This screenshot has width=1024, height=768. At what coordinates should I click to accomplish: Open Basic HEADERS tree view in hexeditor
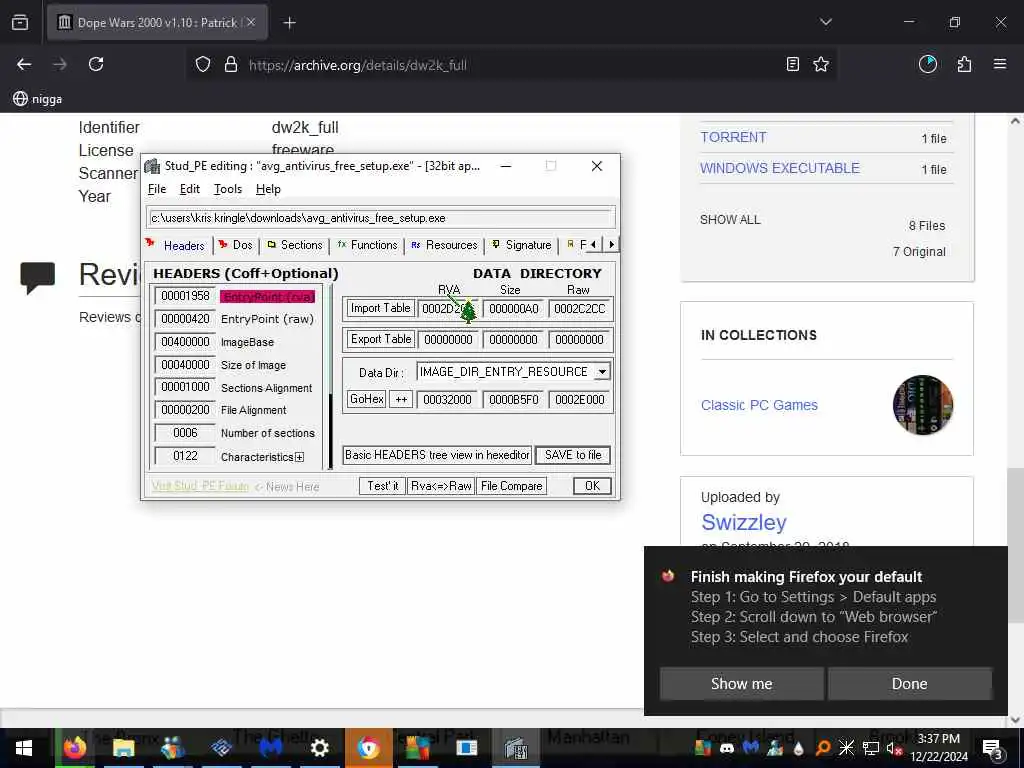click(437, 455)
